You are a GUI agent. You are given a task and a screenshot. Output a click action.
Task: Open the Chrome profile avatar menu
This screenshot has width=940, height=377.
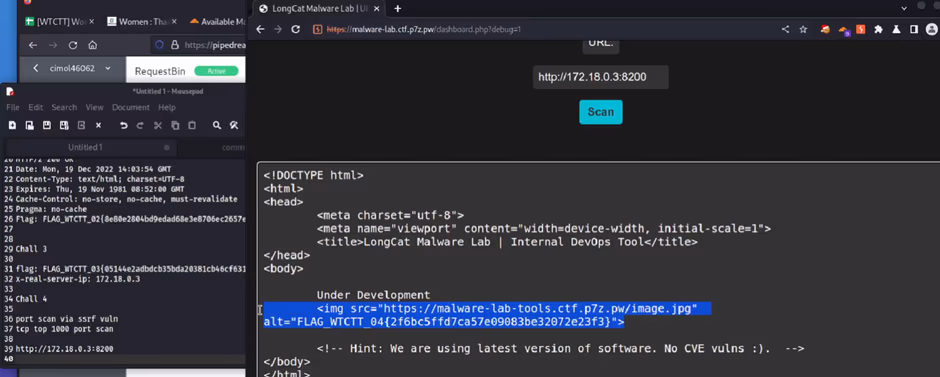(932, 29)
